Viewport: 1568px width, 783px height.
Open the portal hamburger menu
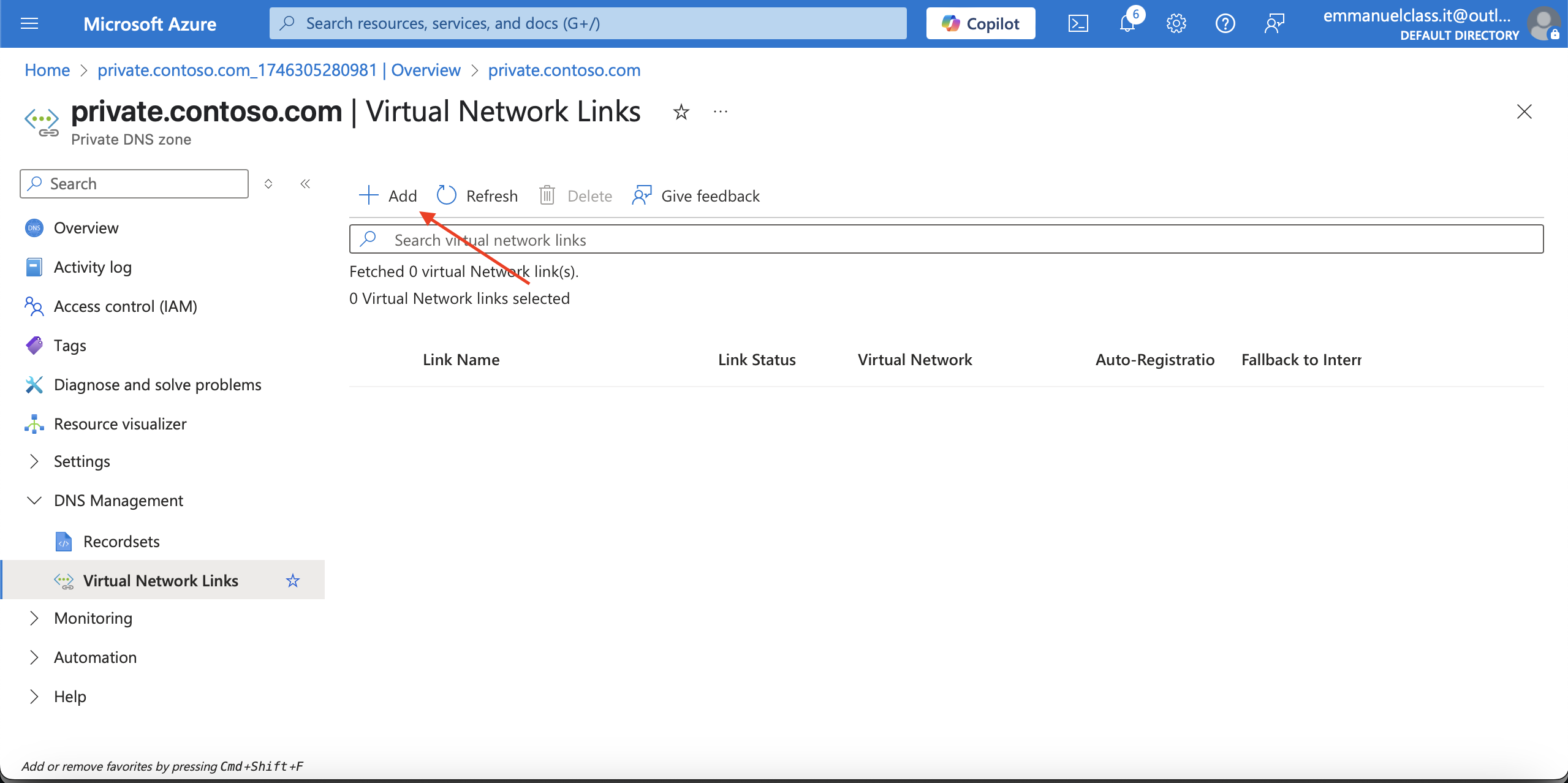(x=29, y=23)
